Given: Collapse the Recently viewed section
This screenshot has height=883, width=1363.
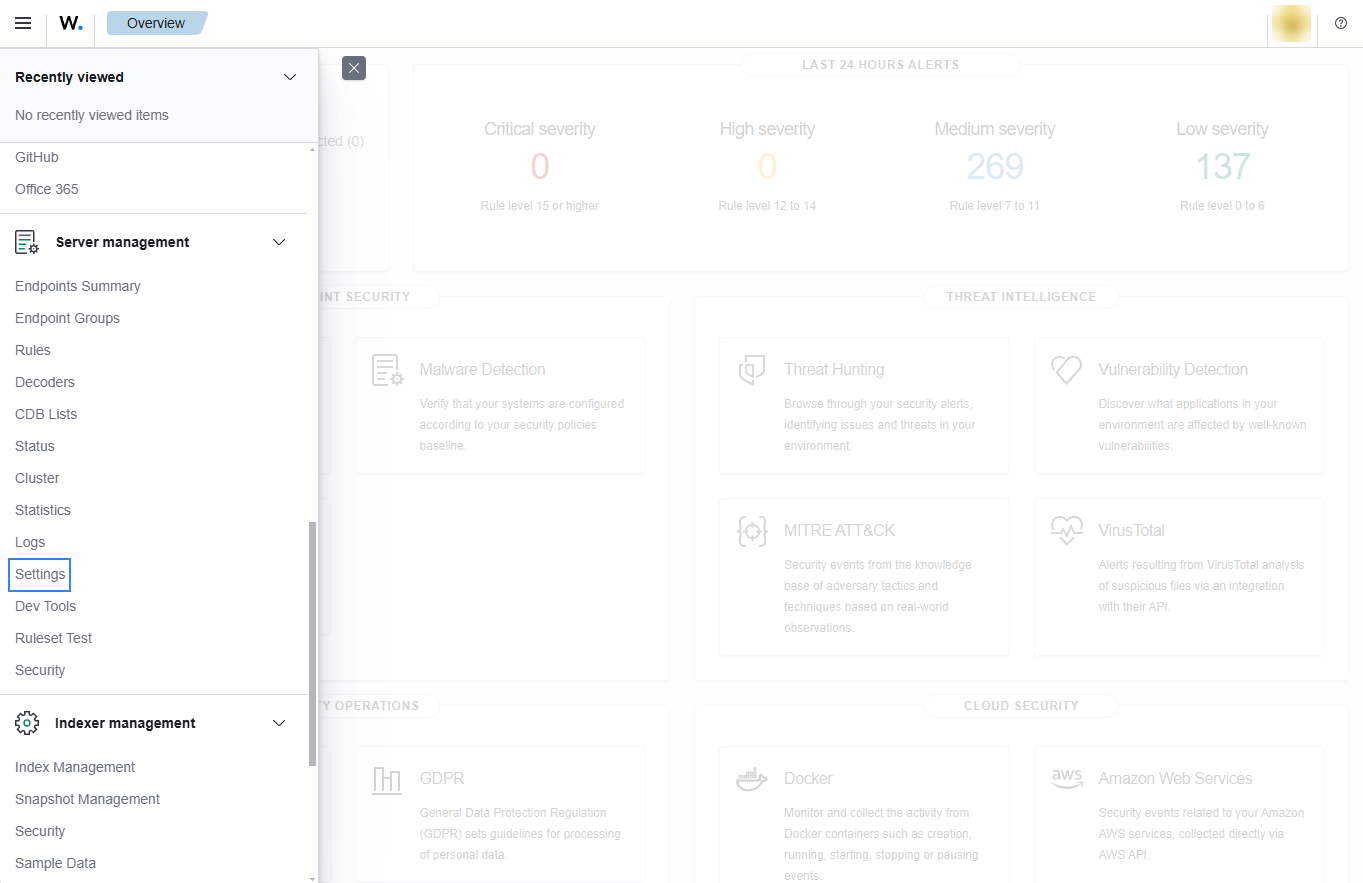Looking at the screenshot, I should tap(290, 77).
